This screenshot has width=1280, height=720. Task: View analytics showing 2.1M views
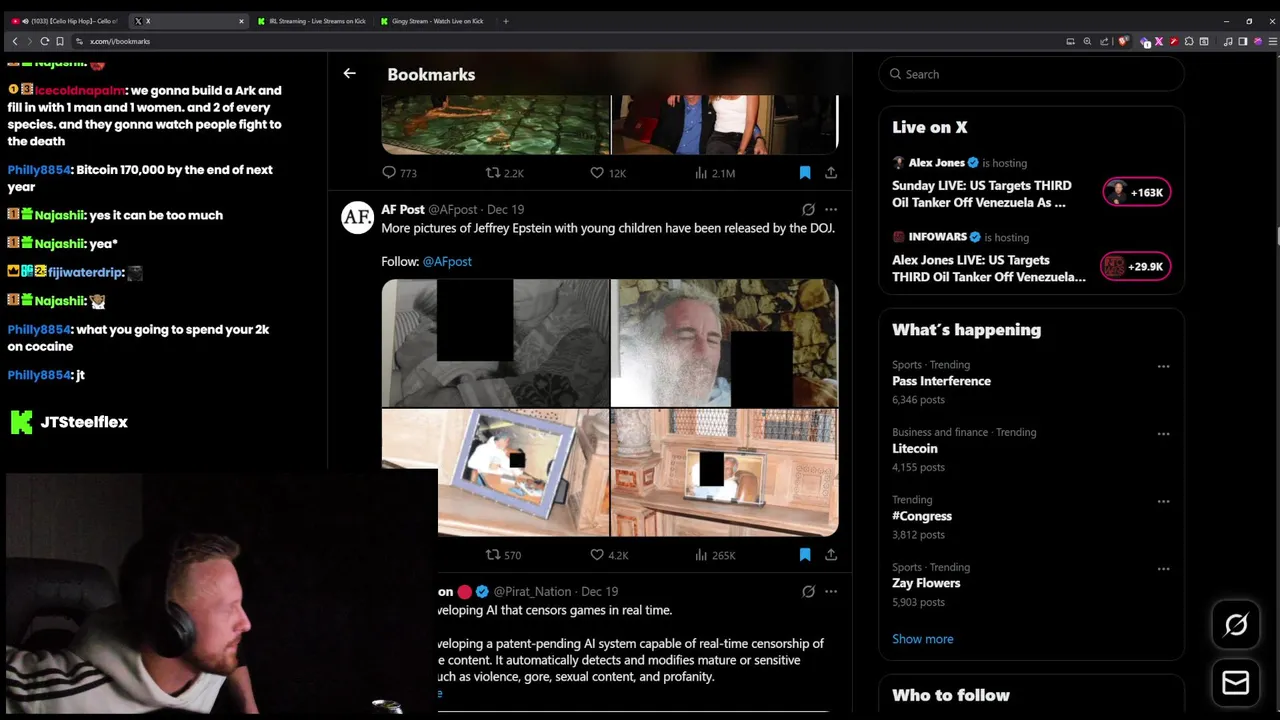pos(714,173)
